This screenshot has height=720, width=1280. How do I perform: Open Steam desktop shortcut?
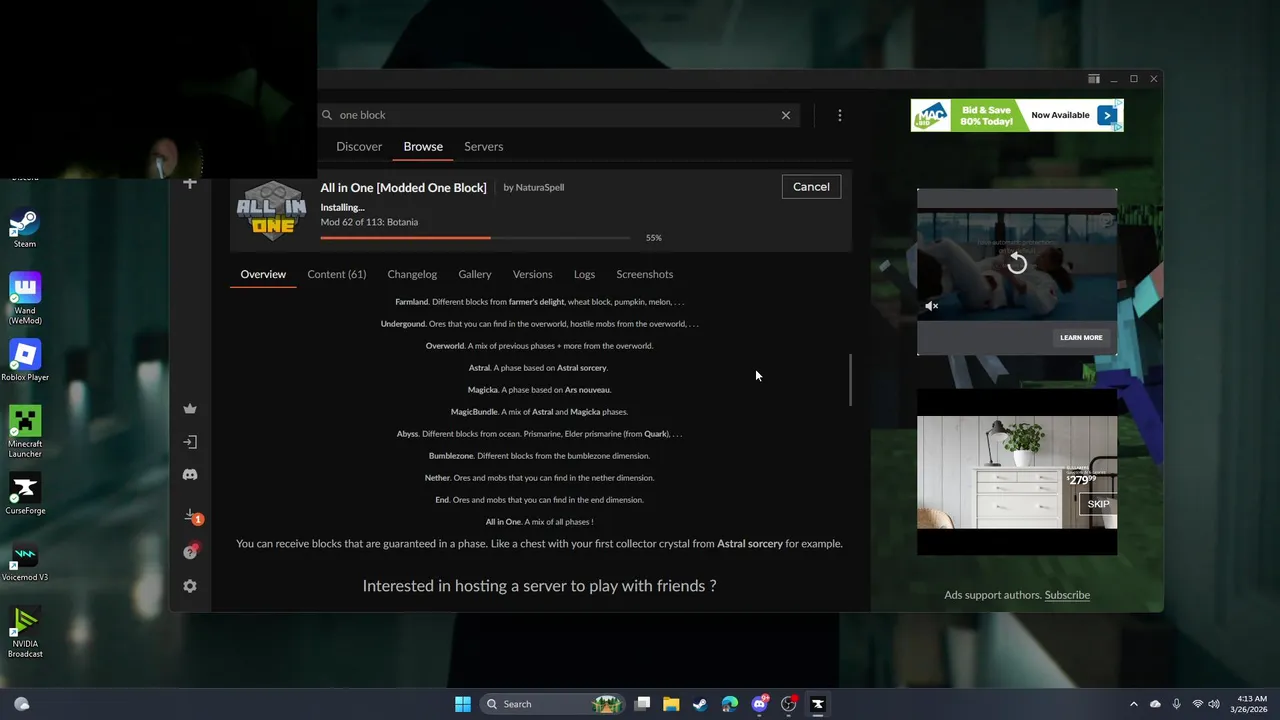tap(25, 228)
